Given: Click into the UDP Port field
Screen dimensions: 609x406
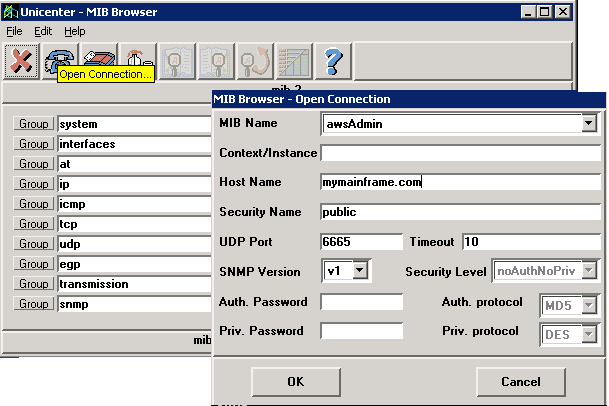Looking at the screenshot, I should (x=361, y=242).
